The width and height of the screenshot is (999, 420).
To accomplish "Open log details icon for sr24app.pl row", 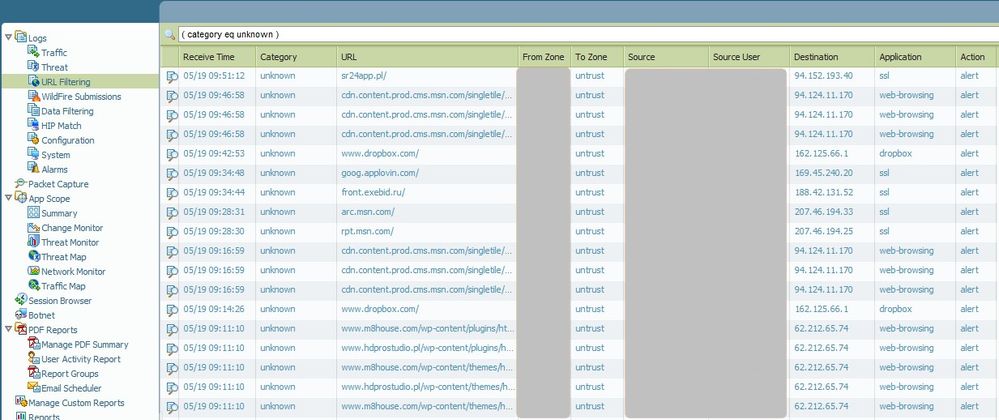I will pos(172,76).
